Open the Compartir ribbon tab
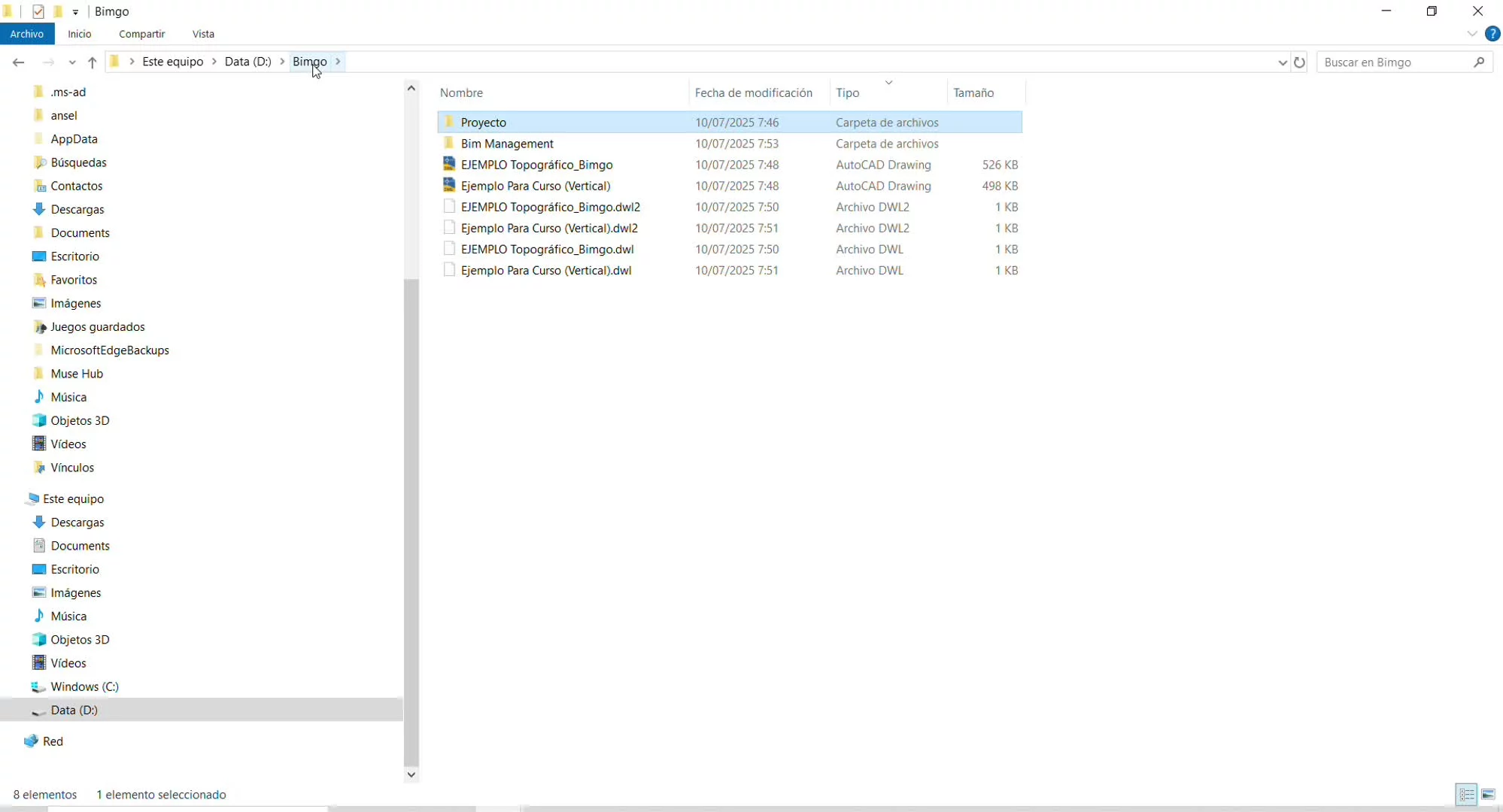 click(x=141, y=34)
